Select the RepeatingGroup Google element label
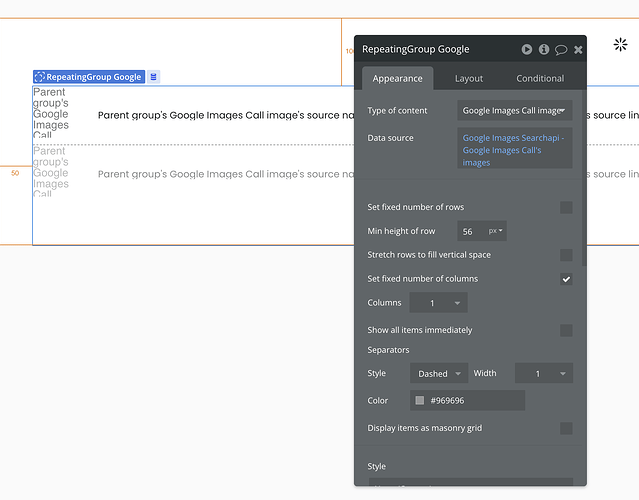The height and width of the screenshot is (500, 639). [x=88, y=77]
